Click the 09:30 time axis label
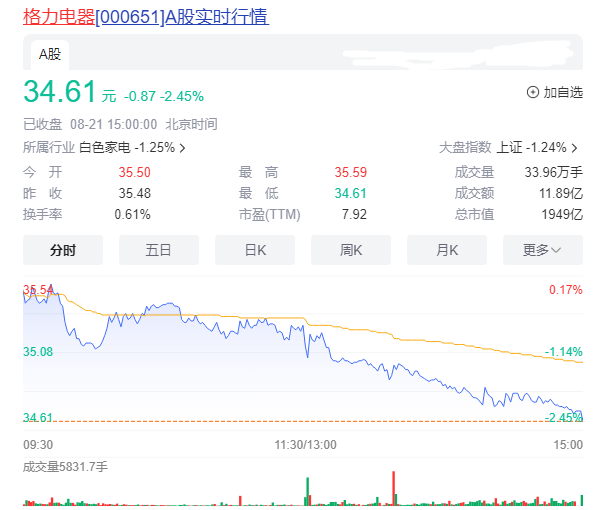The image size is (598, 510). [x=38, y=445]
